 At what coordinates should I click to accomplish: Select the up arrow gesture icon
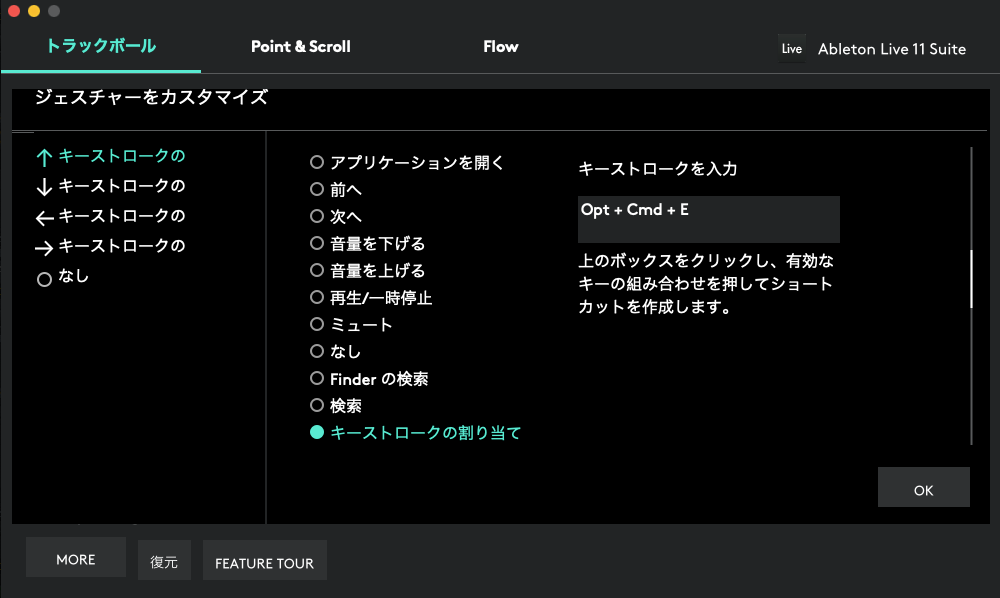click(x=43, y=157)
